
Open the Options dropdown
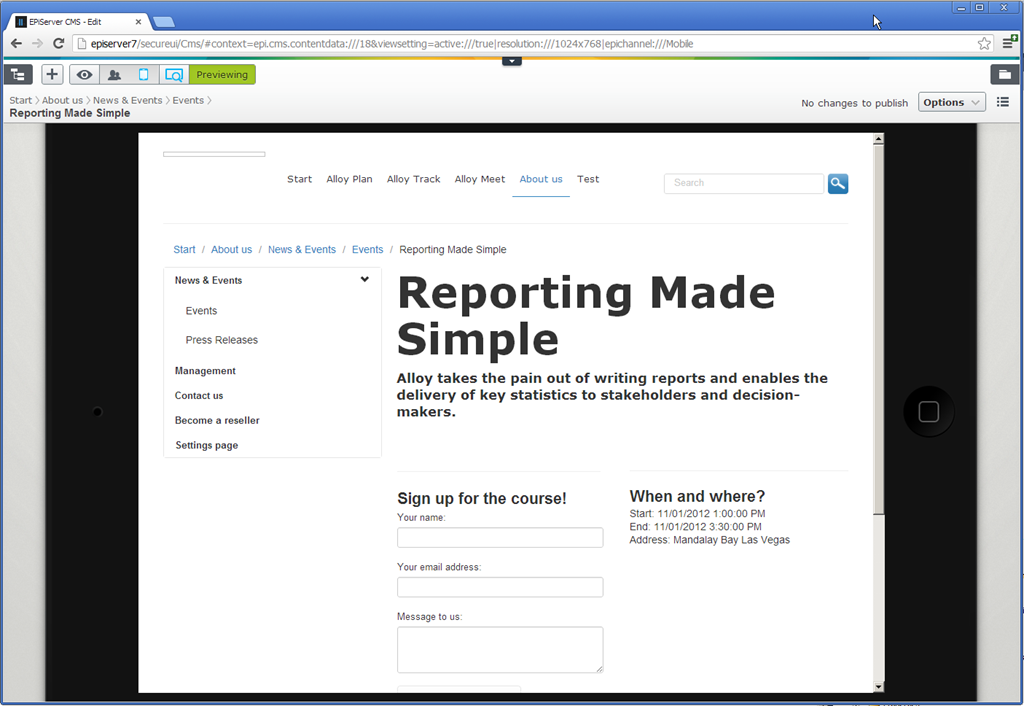951,102
